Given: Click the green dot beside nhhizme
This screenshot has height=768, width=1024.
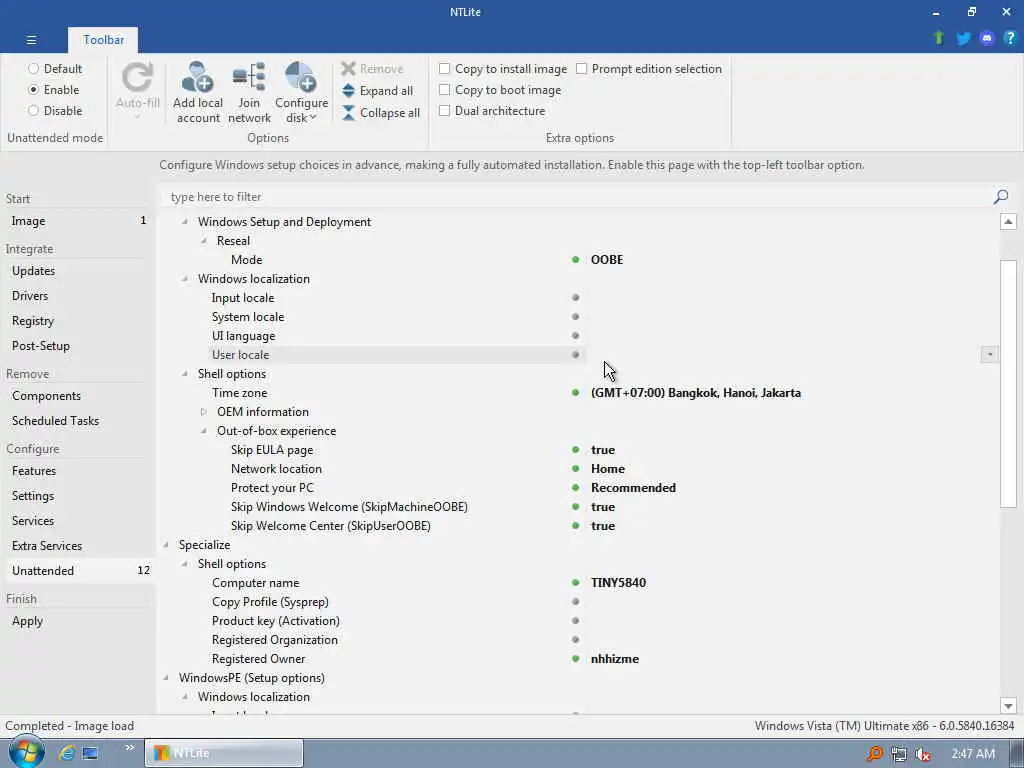Looking at the screenshot, I should [575, 659].
